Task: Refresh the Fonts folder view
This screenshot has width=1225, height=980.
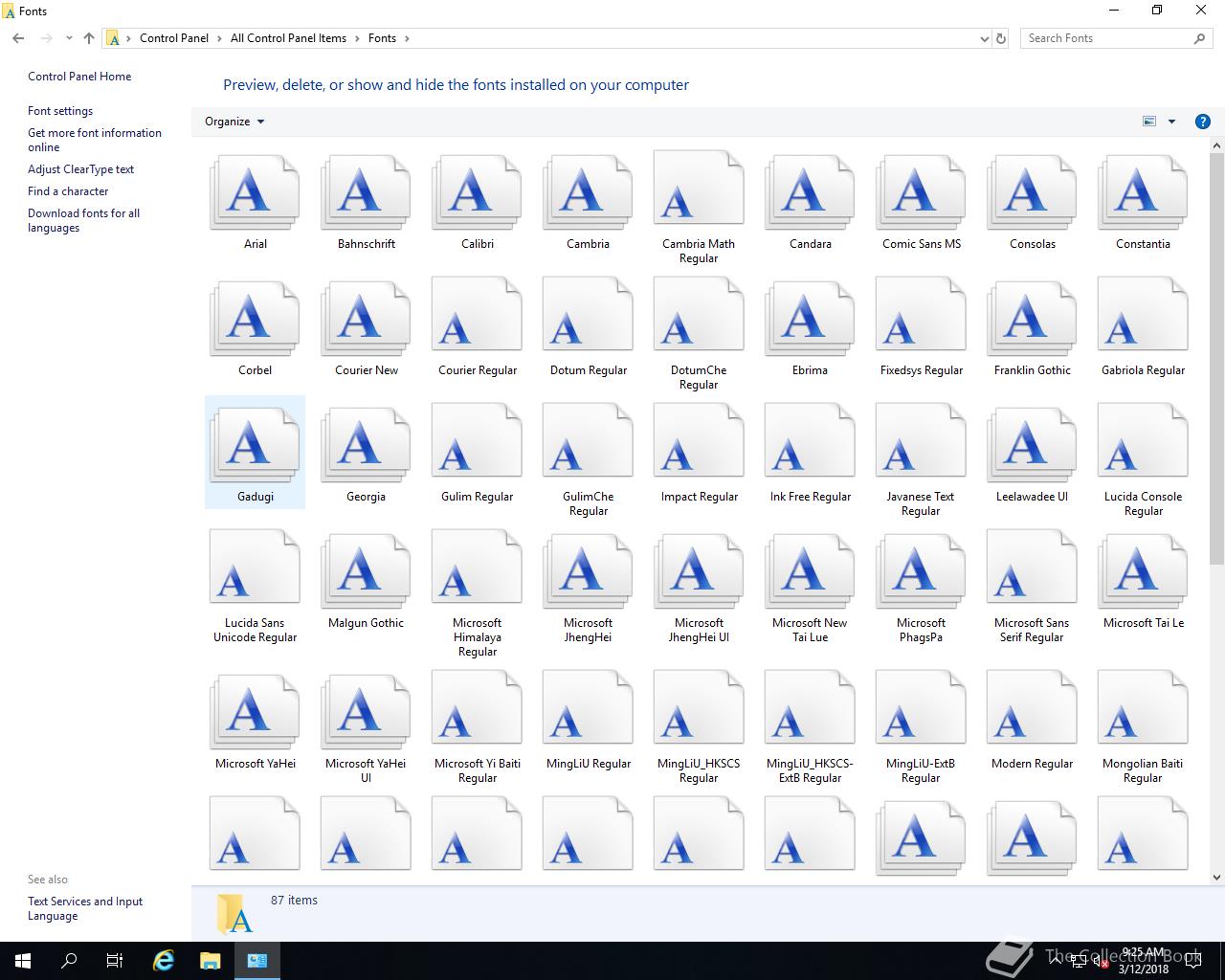Action: (x=1001, y=38)
